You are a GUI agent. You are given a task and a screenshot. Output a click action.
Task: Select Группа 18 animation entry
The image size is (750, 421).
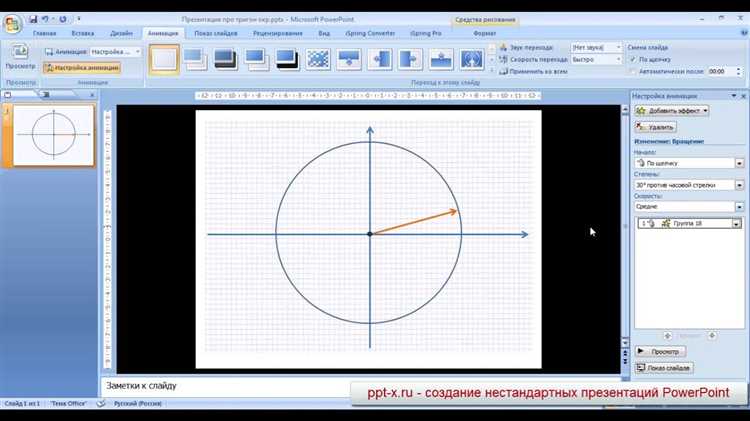pyautogui.click(x=689, y=223)
